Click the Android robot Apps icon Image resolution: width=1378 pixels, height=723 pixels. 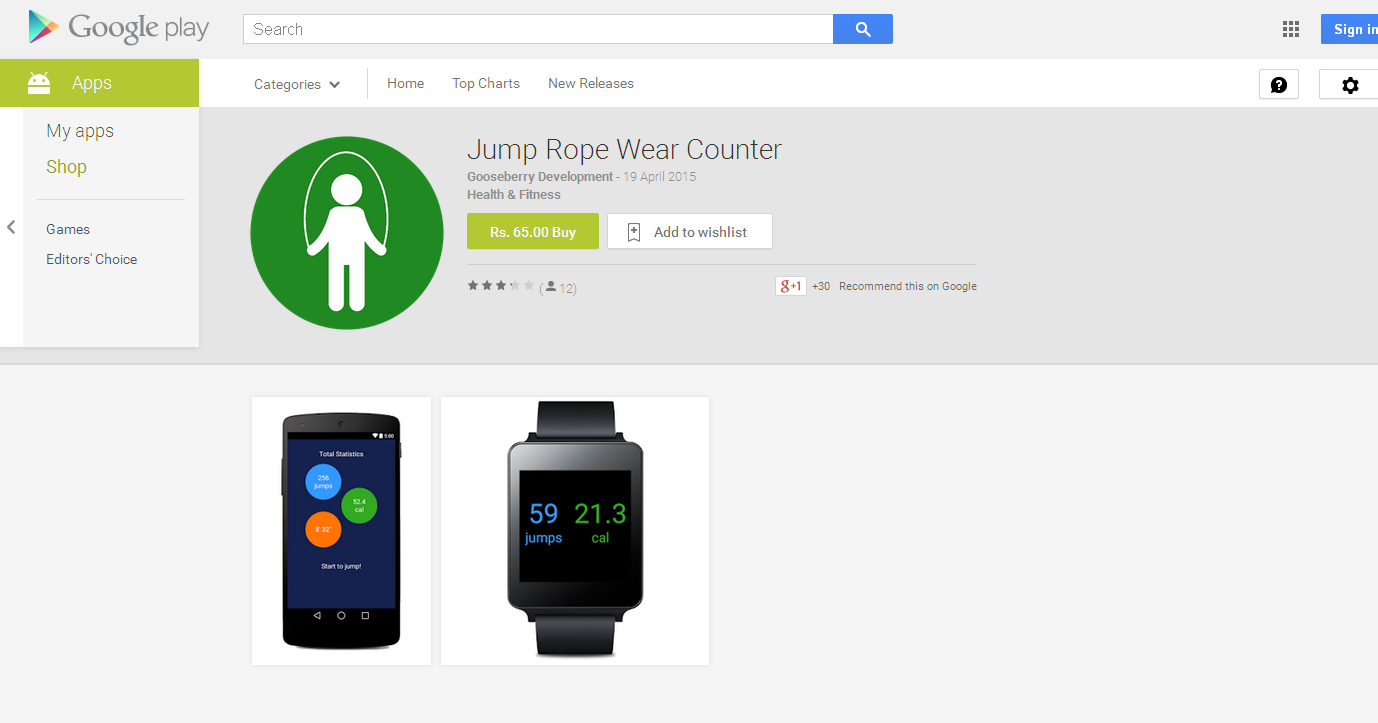pos(39,83)
